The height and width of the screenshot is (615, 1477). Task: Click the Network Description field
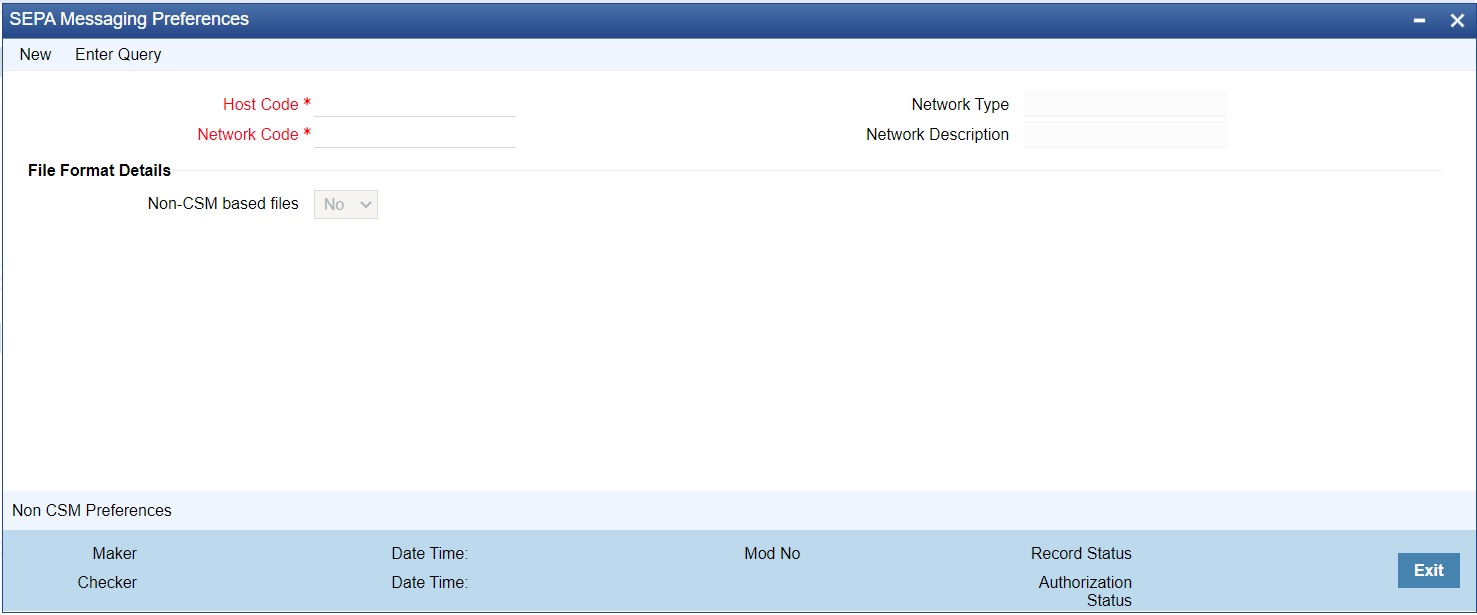point(1125,135)
